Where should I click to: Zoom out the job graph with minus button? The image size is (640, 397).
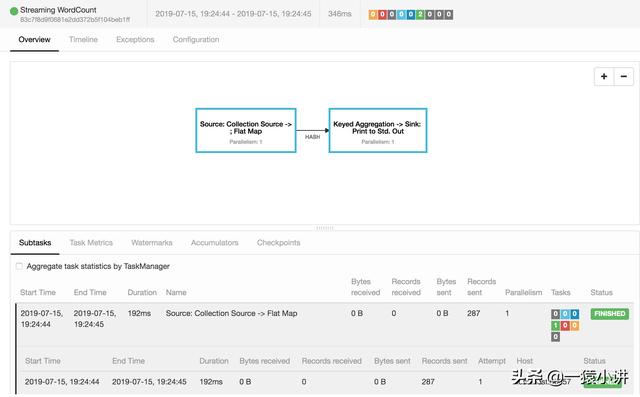pos(624,76)
